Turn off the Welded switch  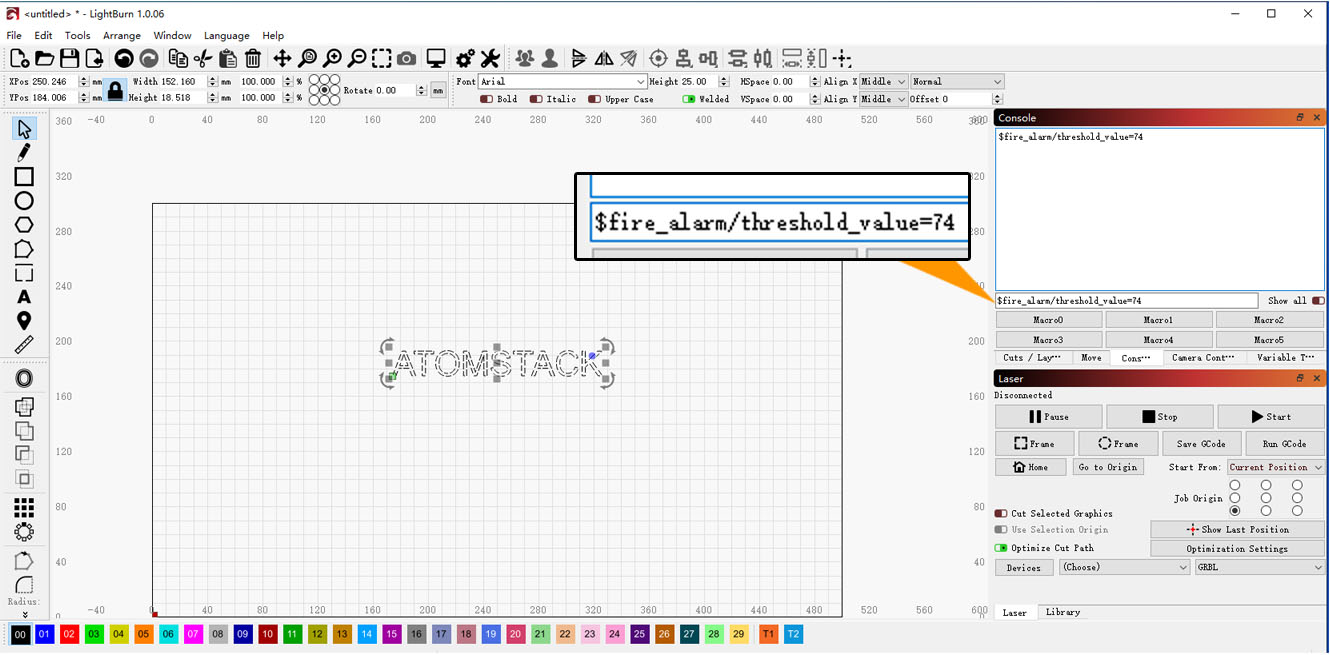click(689, 99)
